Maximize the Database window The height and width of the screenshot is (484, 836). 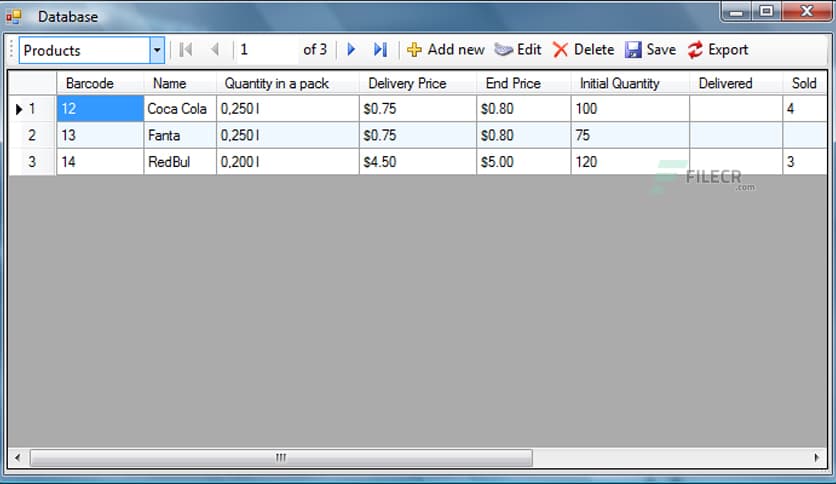[x=766, y=11]
